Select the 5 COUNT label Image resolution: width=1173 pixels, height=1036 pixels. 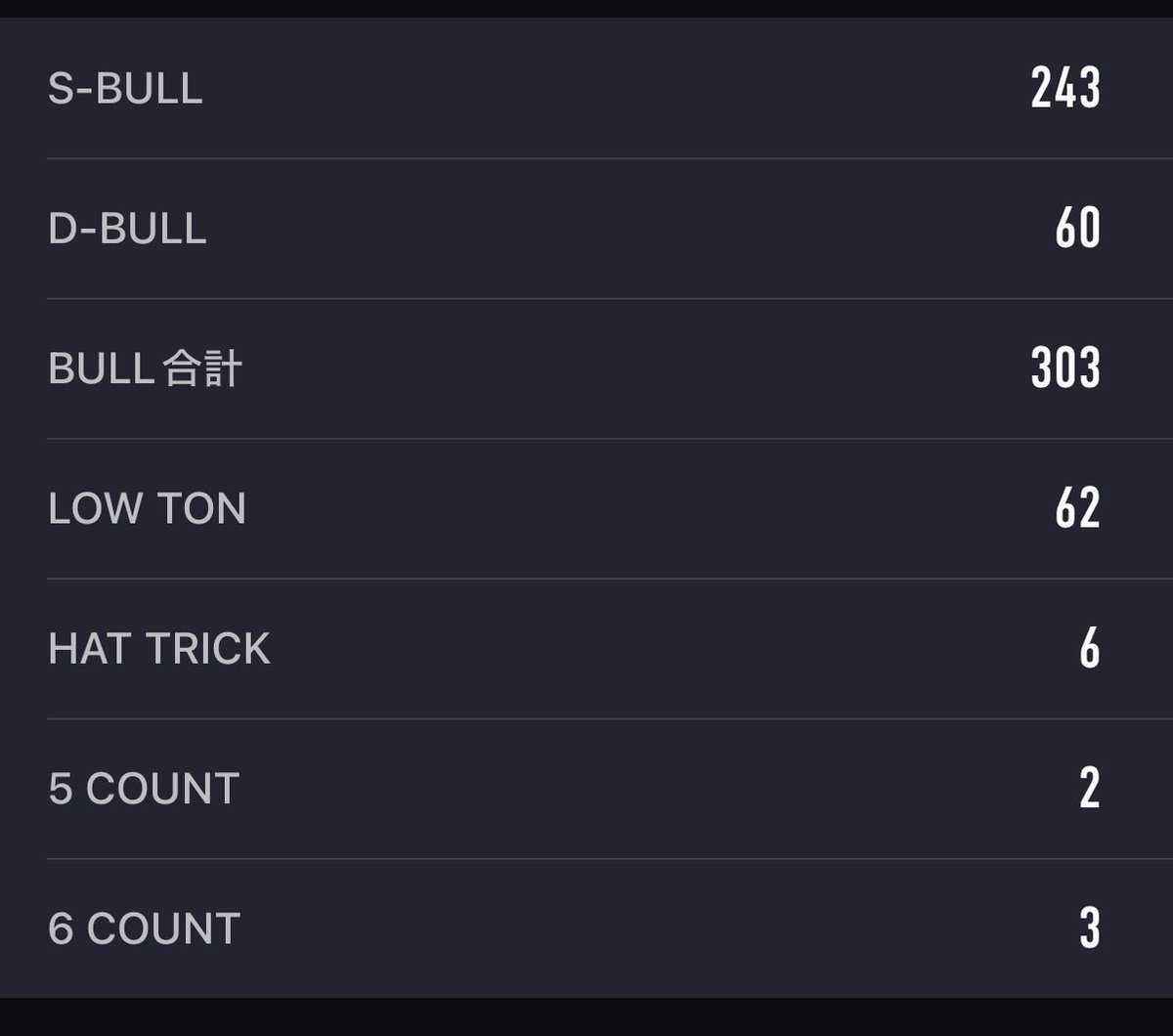[144, 790]
